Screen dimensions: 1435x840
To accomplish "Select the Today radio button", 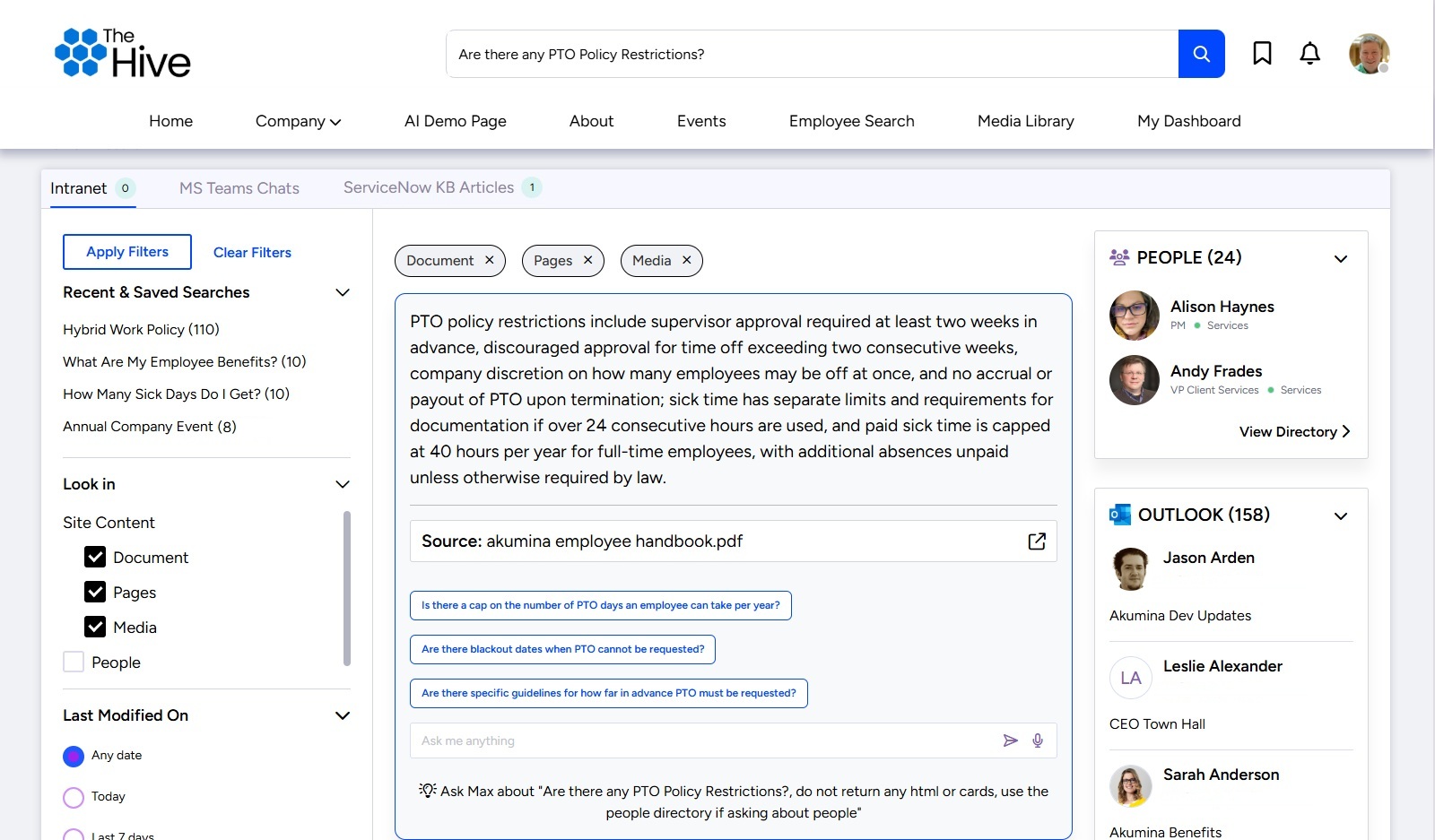I will pyautogui.click(x=73, y=796).
